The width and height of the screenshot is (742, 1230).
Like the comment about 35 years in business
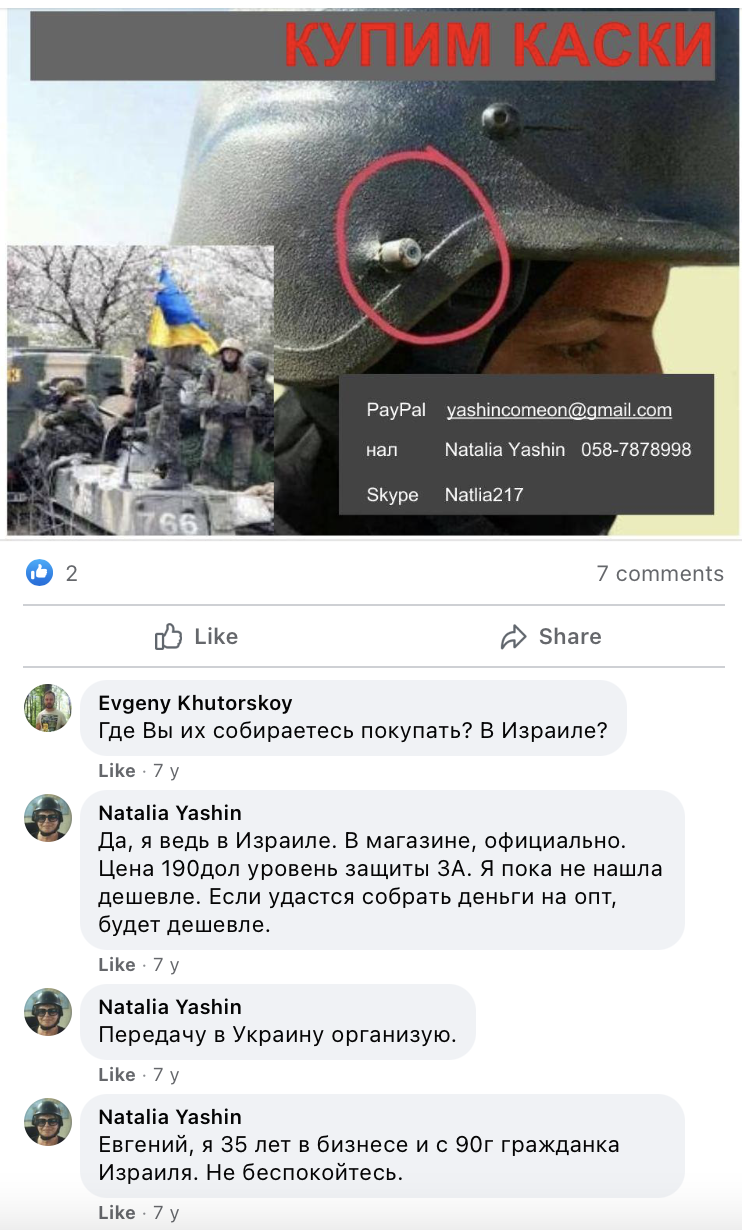coord(117,1213)
